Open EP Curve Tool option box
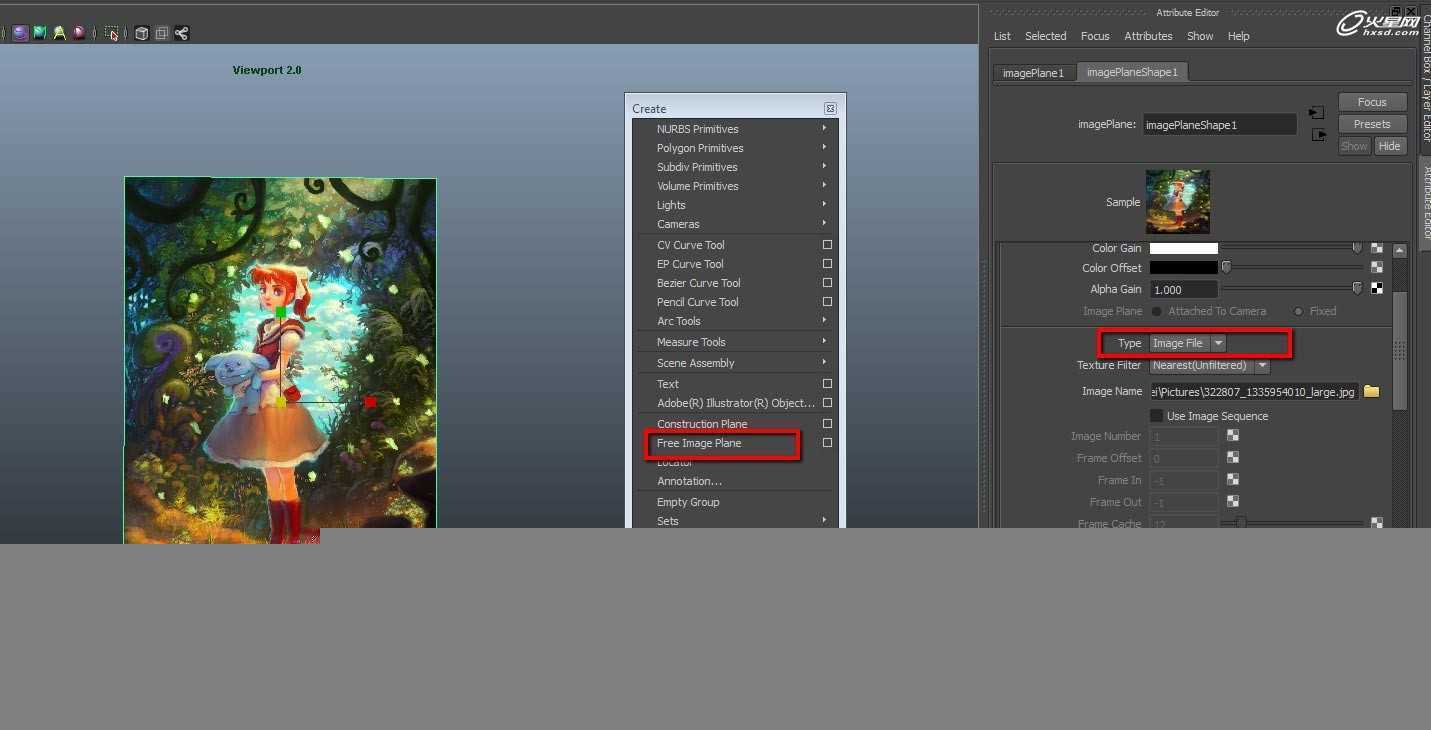 827,263
